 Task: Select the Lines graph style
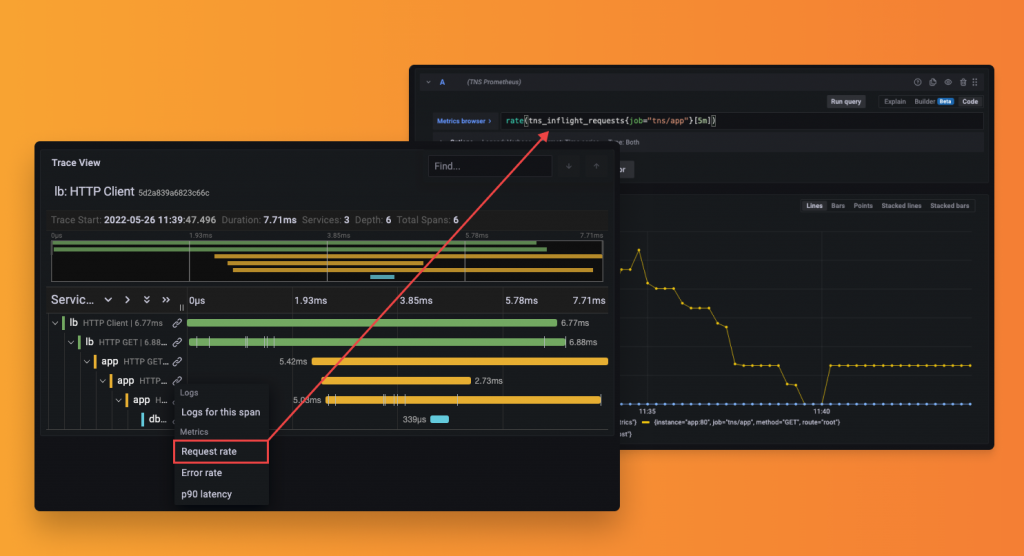[814, 206]
